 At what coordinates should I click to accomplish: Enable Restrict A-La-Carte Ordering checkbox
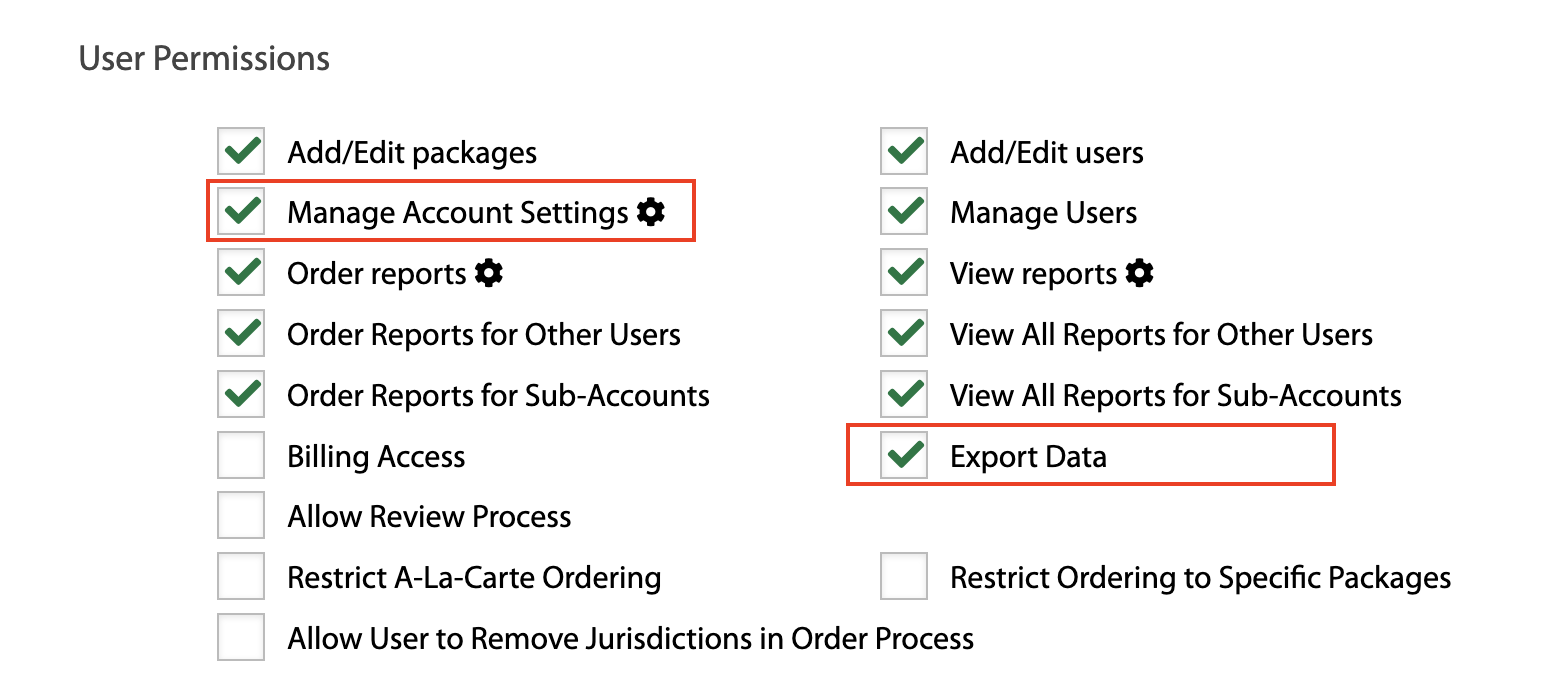pyautogui.click(x=241, y=577)
